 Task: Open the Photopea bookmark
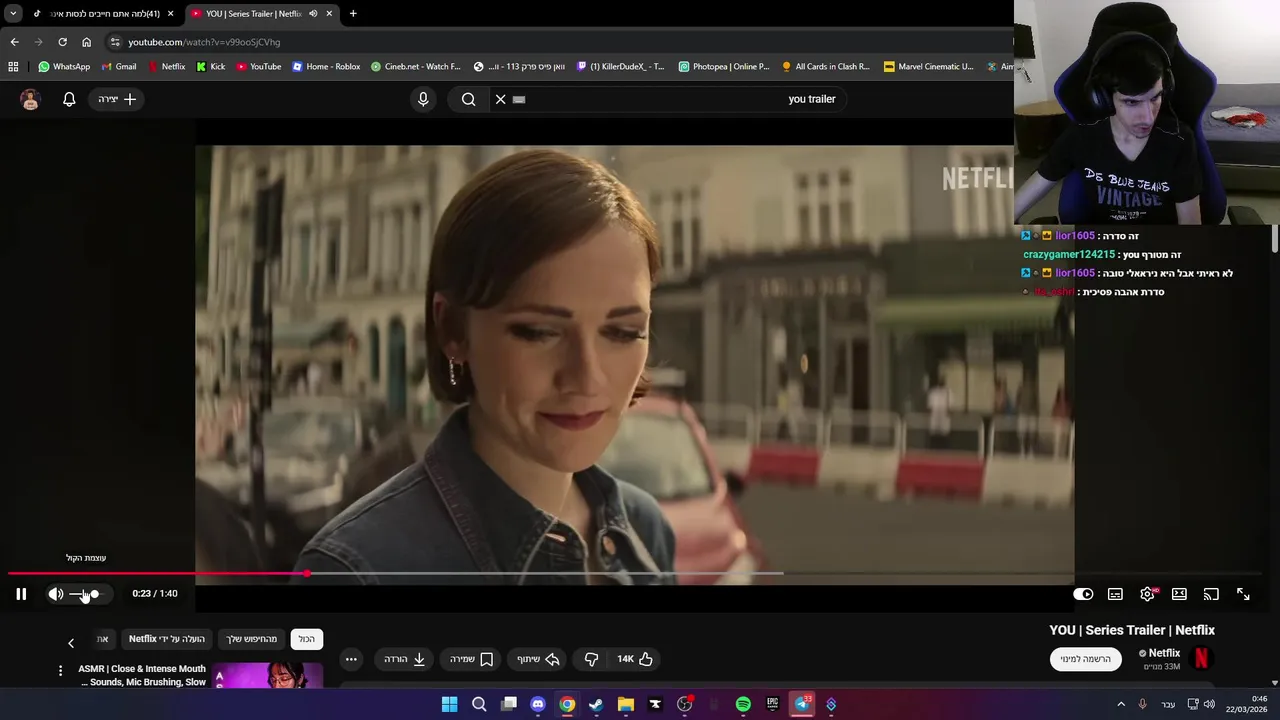click(x=724, y=67)
